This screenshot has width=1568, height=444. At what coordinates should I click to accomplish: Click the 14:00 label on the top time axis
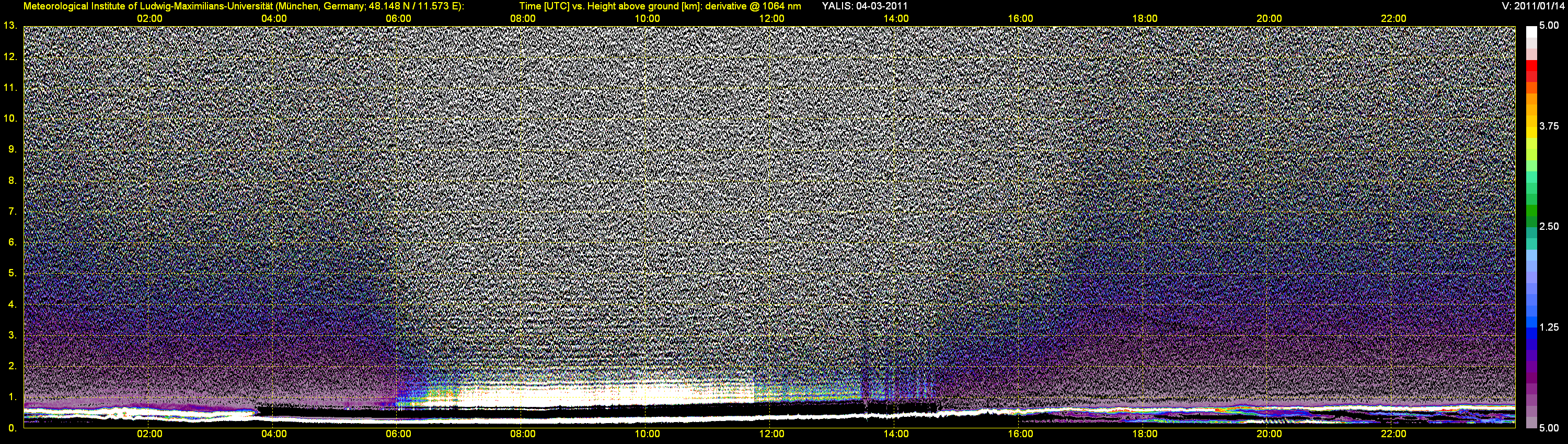pos(896,19)
